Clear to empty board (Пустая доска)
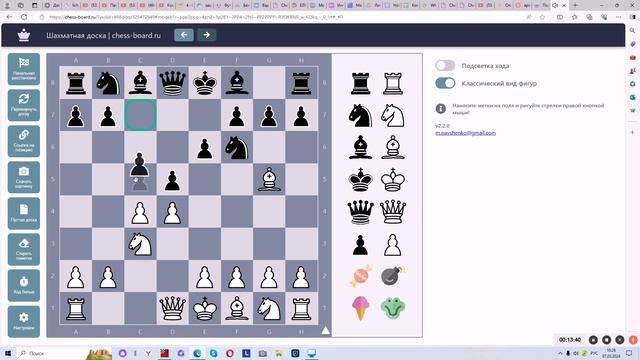This screenshot has height=360, width=640. (x=24, y=213)
